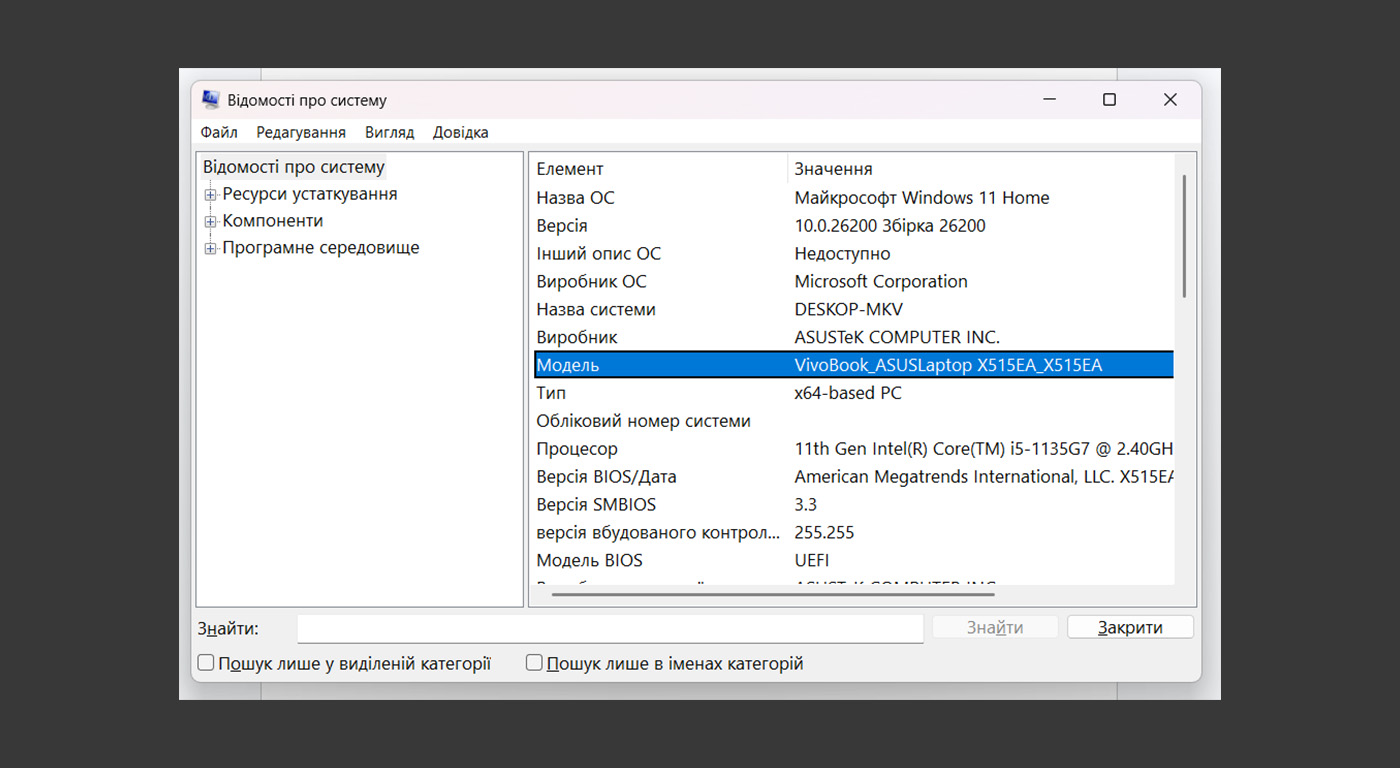Expand Ресурси устаткування node
This screenshot has height=768, width=1400.
[x=211, y=195]
